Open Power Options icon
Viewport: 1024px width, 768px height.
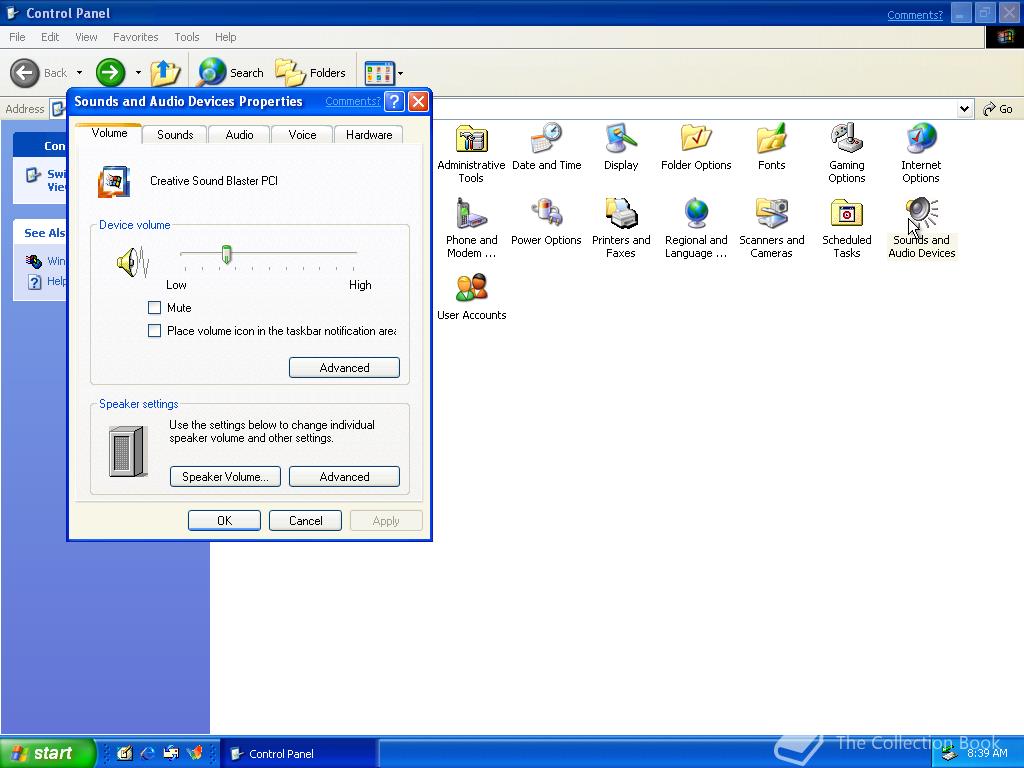546,222
